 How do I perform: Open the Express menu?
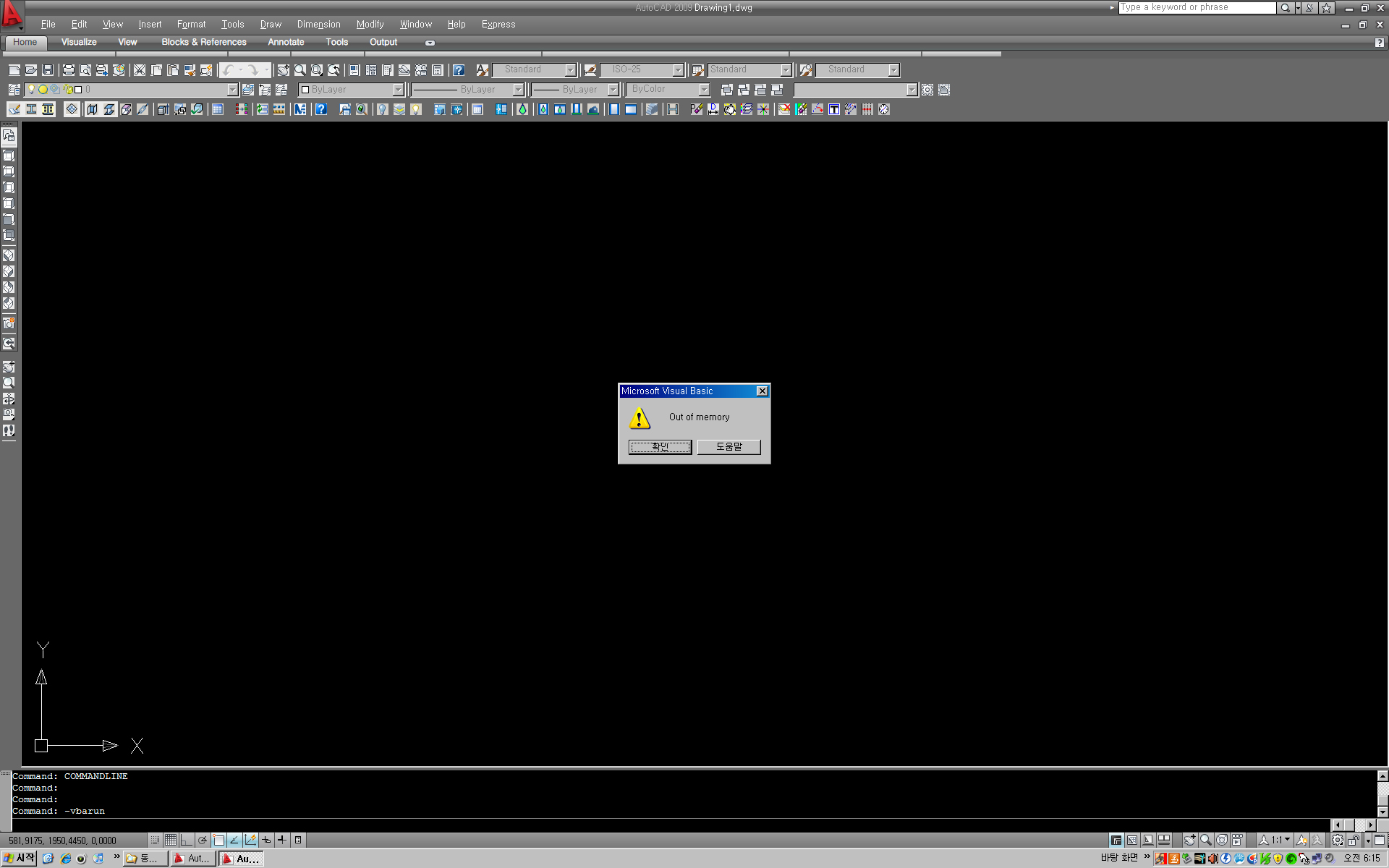pyautogui.click(x=498, y=25)
